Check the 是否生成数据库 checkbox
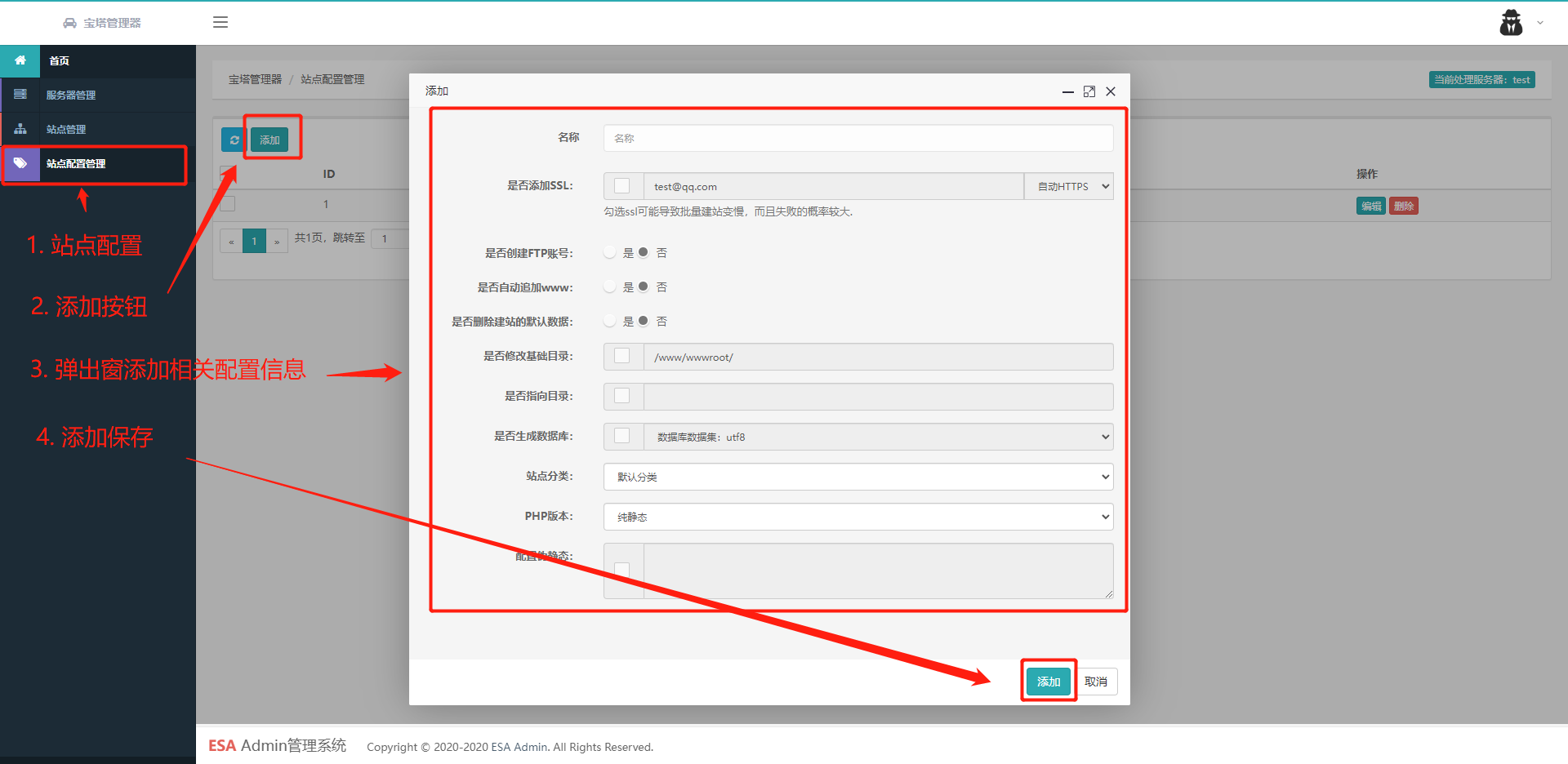 click(622, 436)
